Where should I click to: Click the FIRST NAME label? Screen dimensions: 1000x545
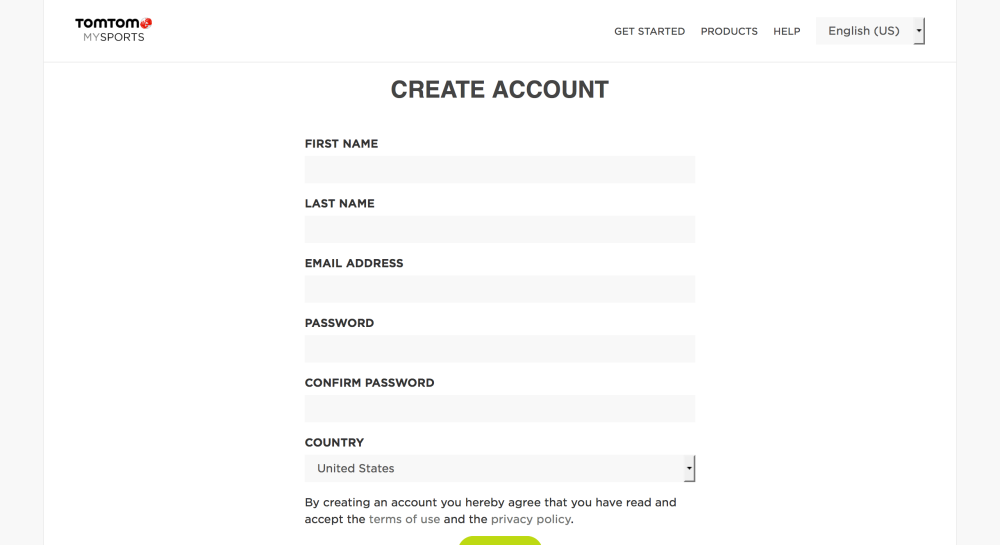click(341, 144)
